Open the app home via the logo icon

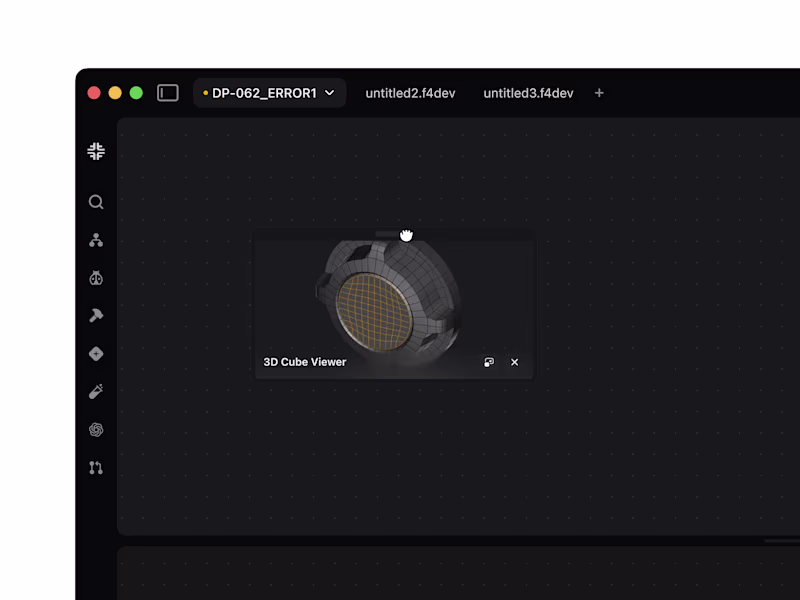96,151
